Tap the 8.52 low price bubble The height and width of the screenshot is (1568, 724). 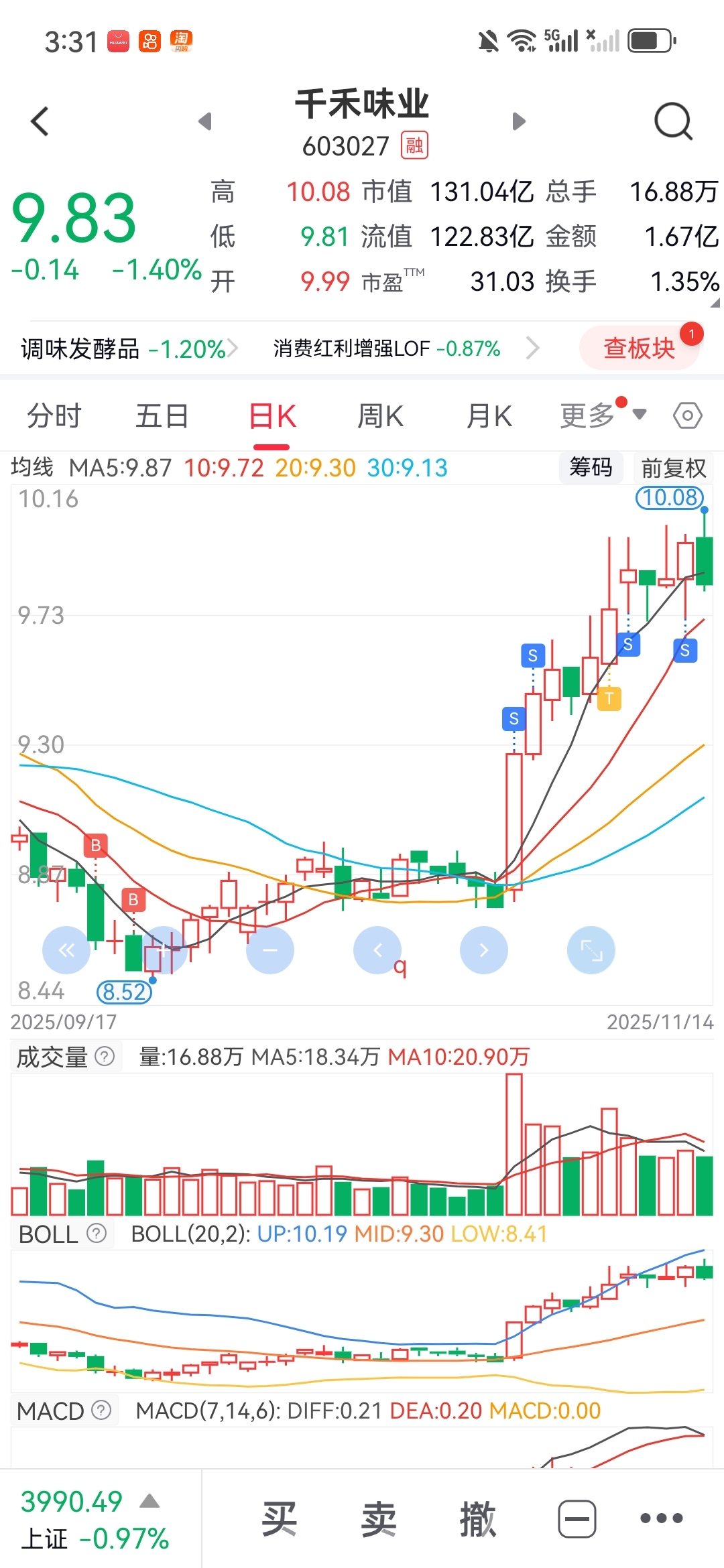click(x=125, y=992)
